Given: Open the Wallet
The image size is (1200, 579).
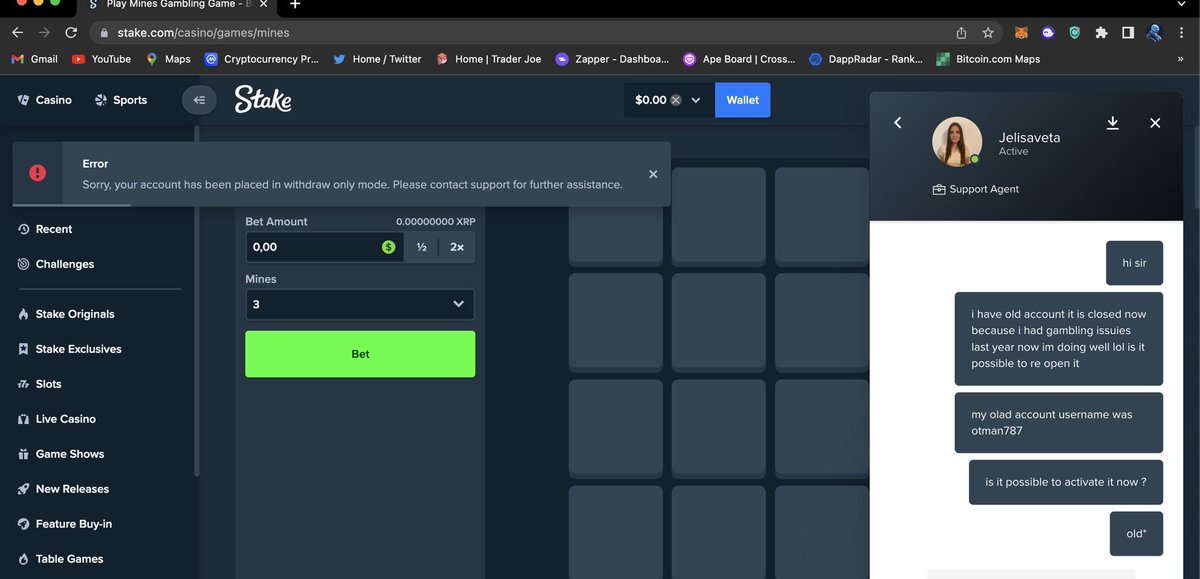Looking at the screenshot, I should pos(743,100).
